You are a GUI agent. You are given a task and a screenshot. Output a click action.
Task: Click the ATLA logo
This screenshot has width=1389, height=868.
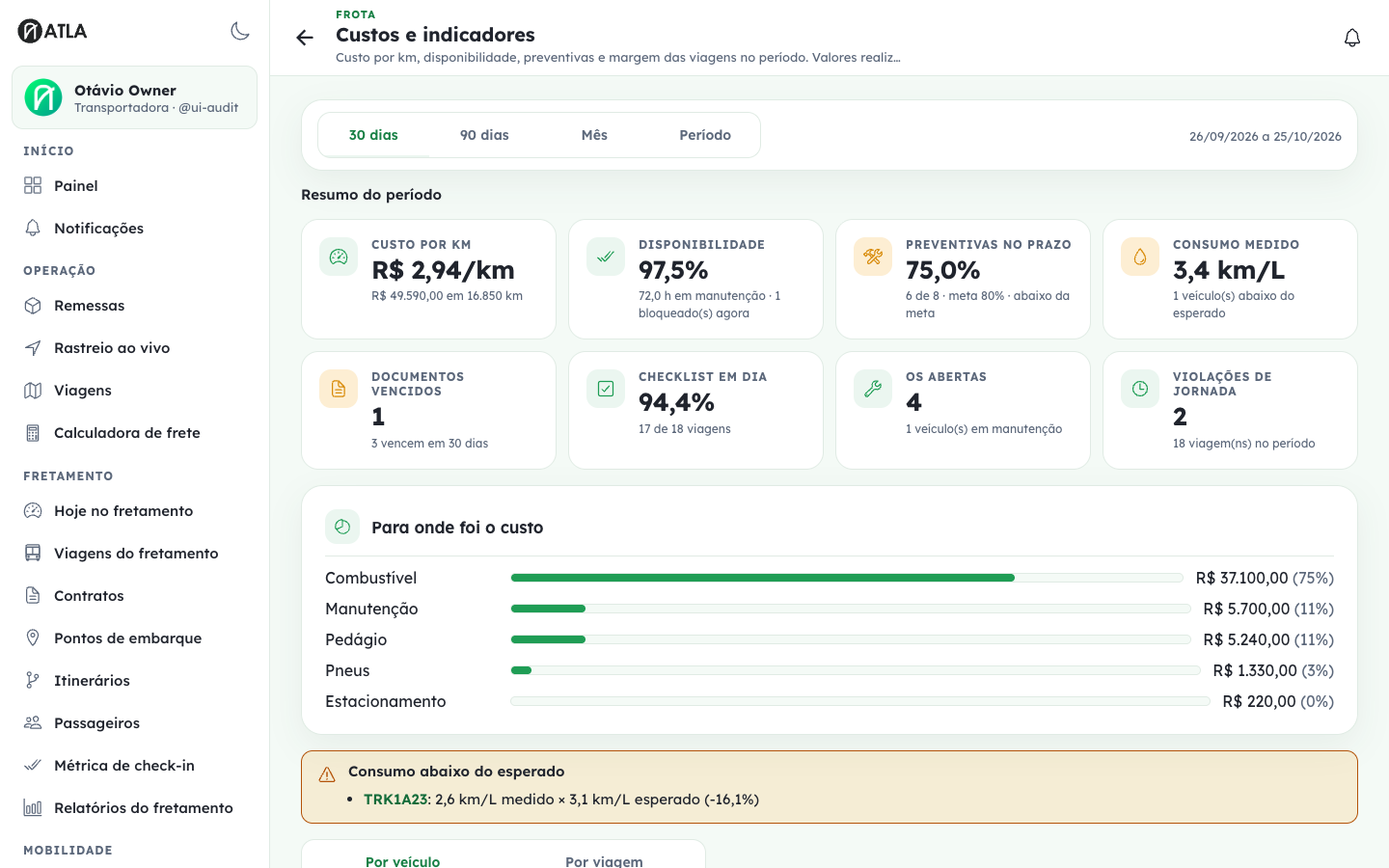tap(53, 31)
